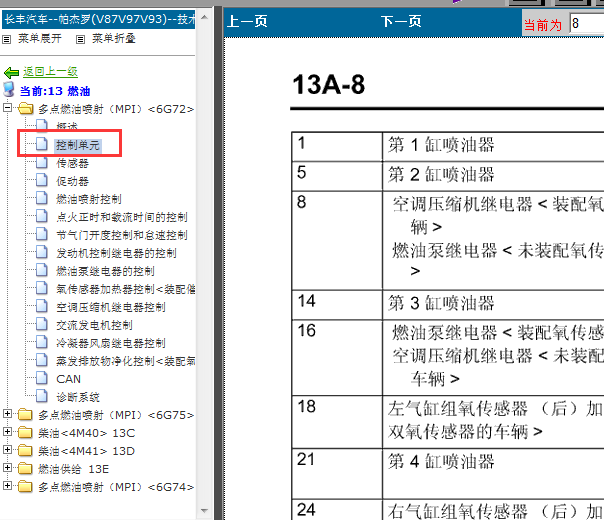The image size is (604, 520).
Task: Open the 诊断系统 tree item
Action: click(x=78, y=397)
